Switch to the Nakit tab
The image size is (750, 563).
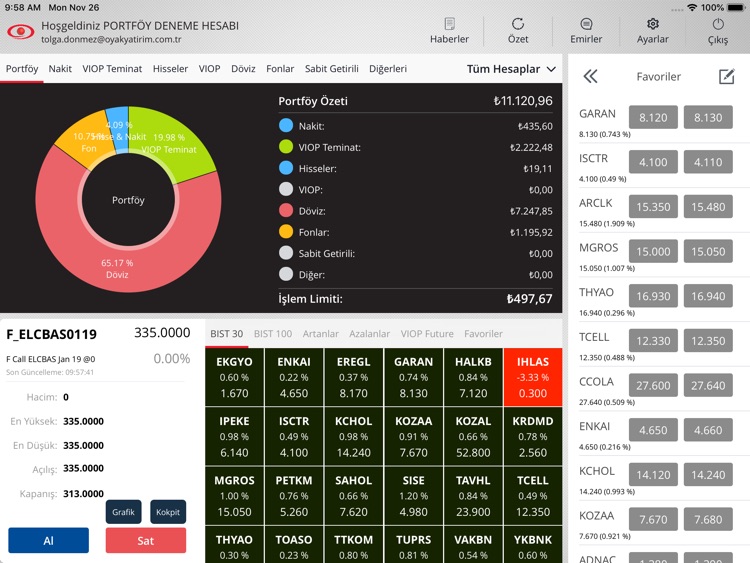tap(60, 69)
